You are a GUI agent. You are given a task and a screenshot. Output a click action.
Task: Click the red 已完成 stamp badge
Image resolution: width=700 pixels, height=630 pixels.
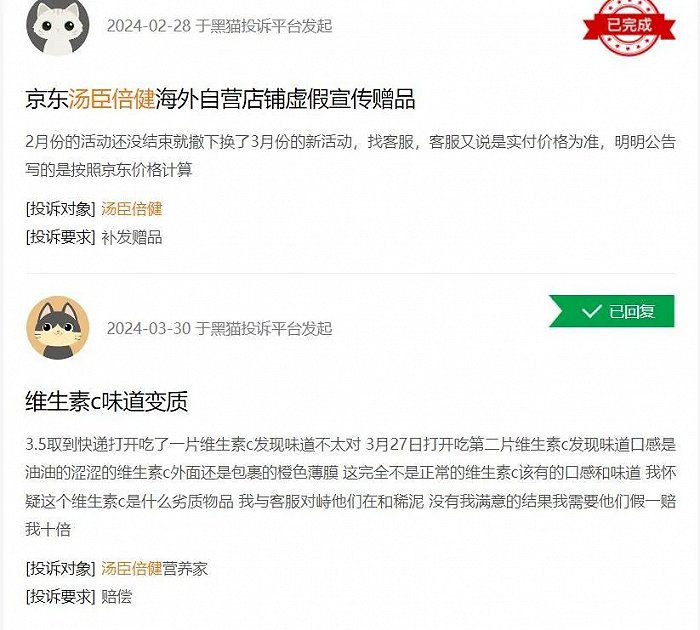click(629, 26)
